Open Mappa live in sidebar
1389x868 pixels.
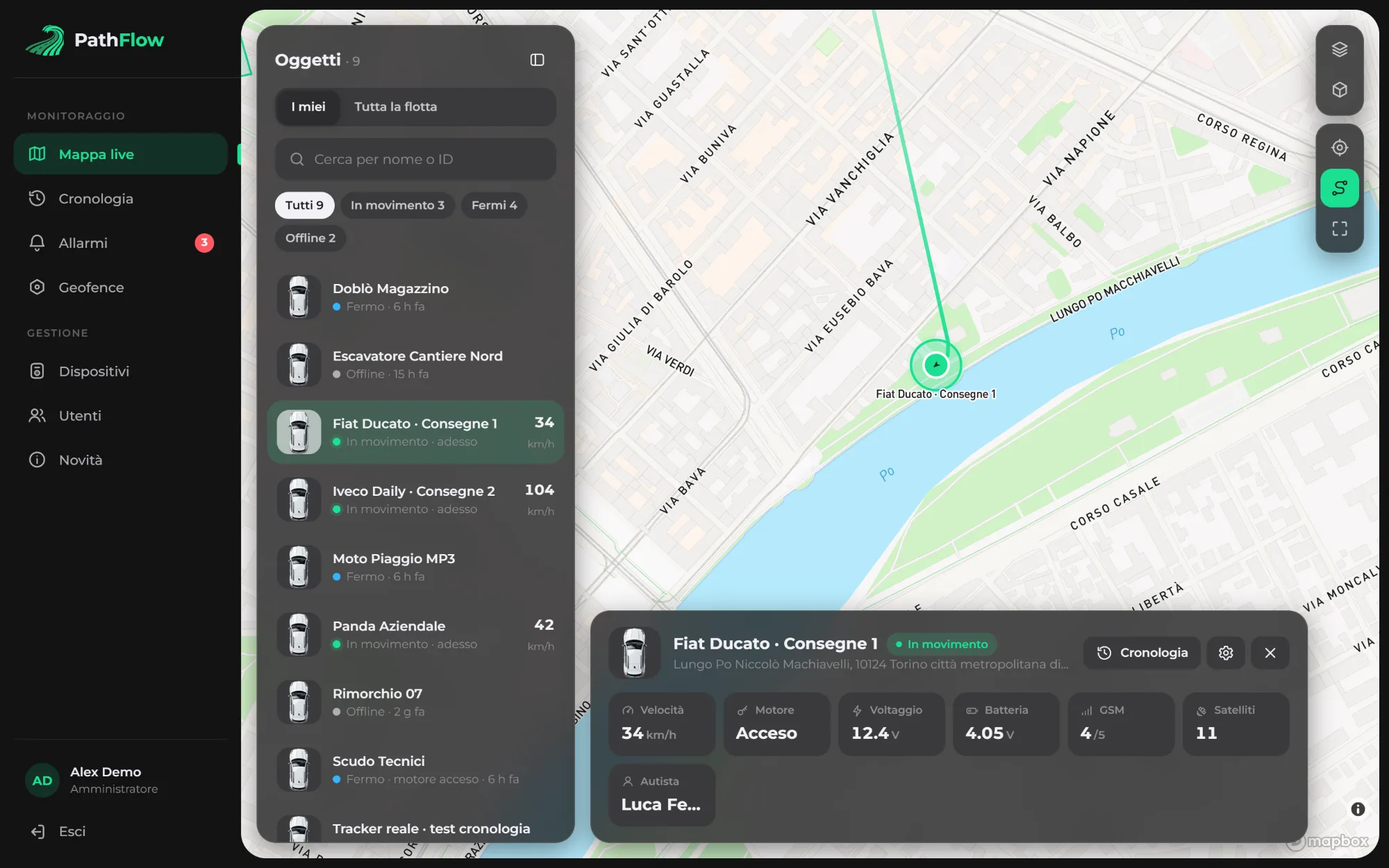[120, 154]
